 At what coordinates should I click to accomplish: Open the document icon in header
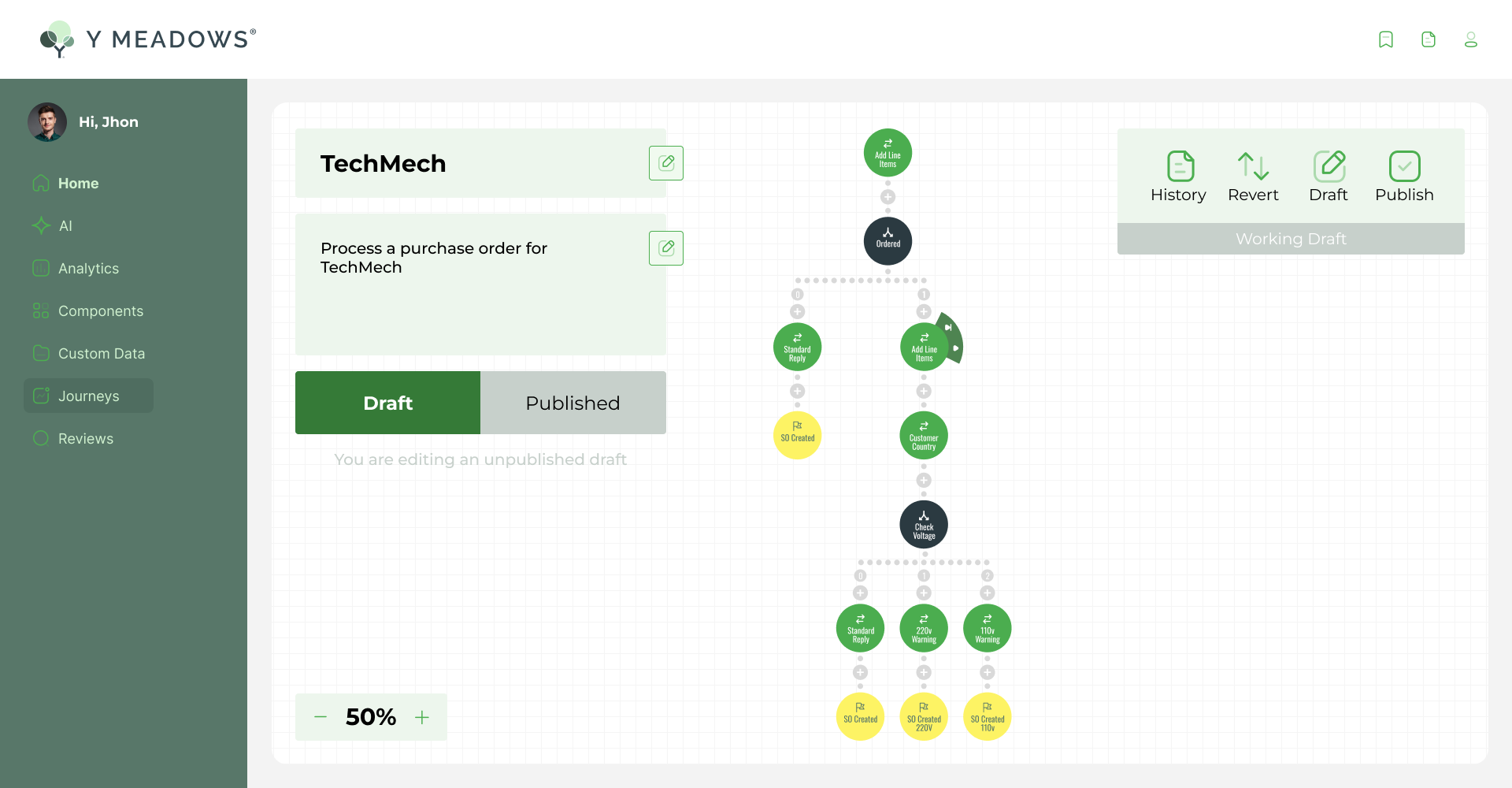[1429, 39]
